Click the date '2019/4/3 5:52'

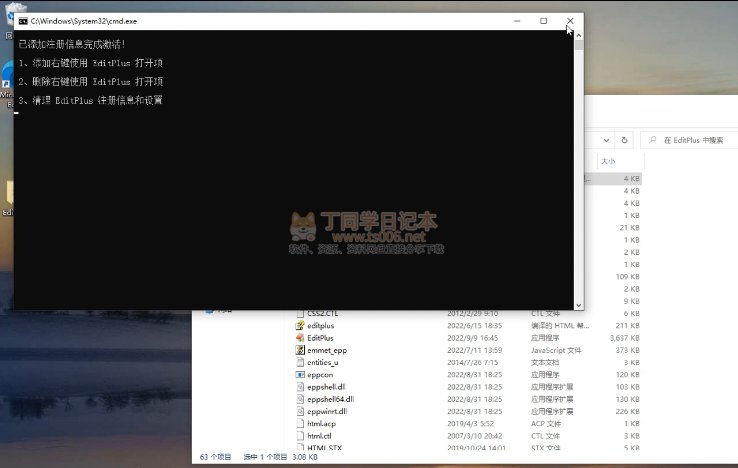(x=470, y=424)
